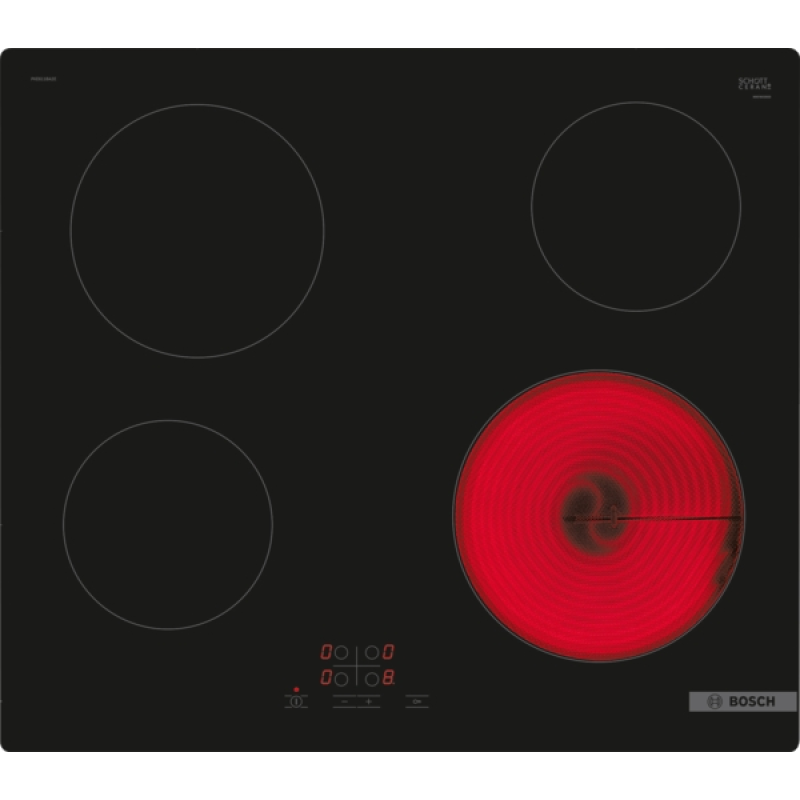Tap the front left heat level display
Image resolution: width=800 pixels, height=800 pixels.
pyautogui.click(x=326, y=678)
